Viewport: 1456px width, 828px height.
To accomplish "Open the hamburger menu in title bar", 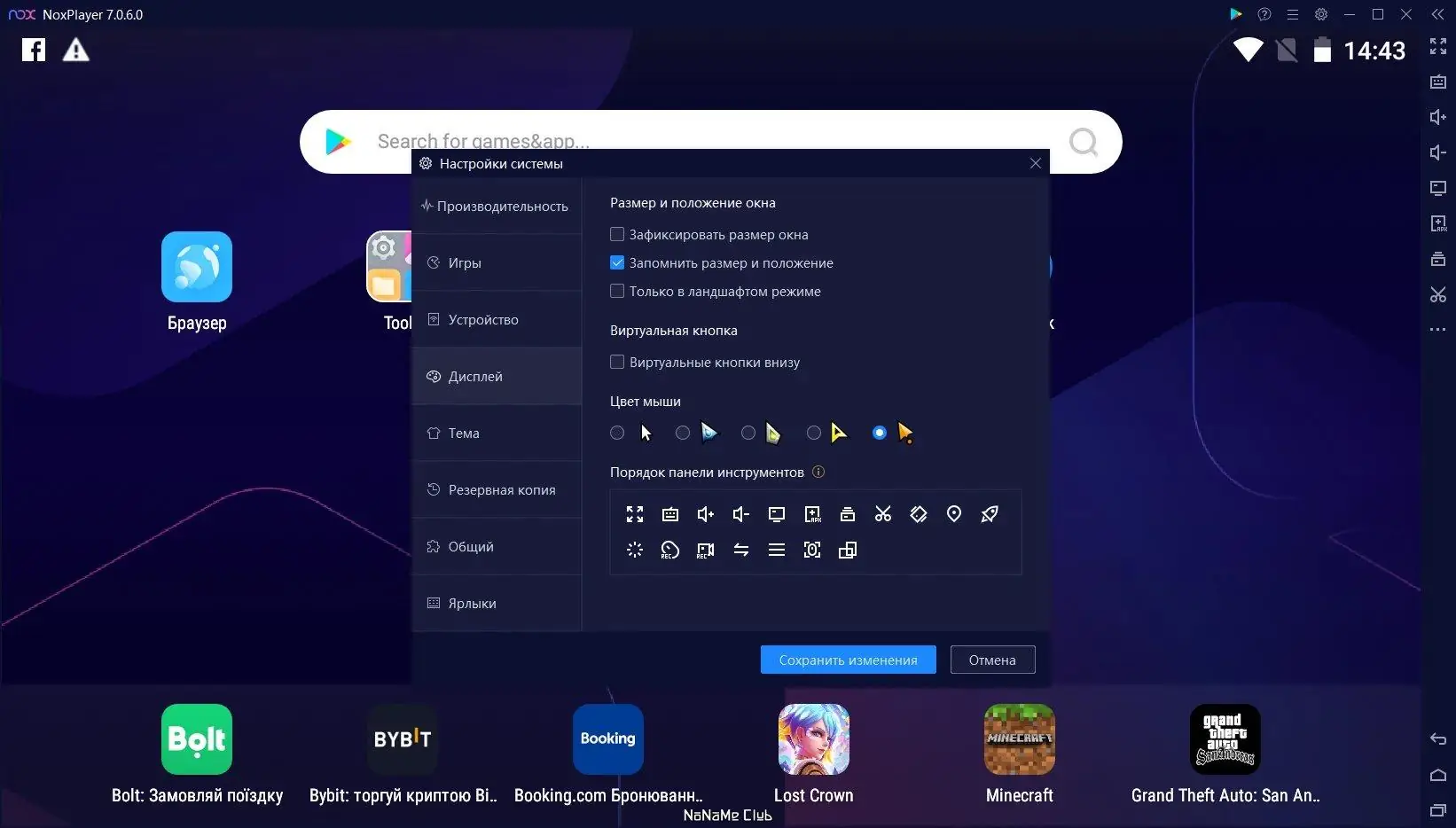I will [1293, 14].
